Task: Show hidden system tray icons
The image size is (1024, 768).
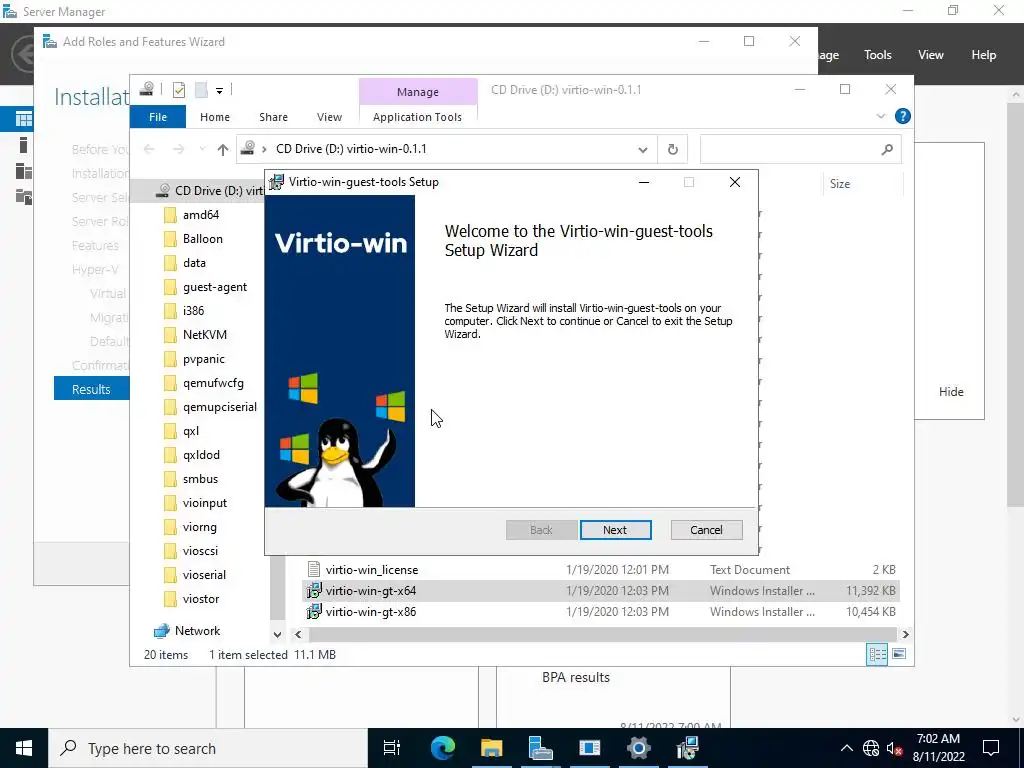Action: pos(846,748)
